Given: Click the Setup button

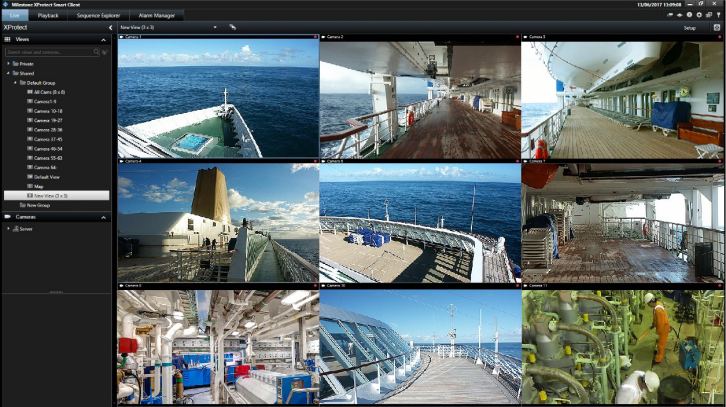Looking at the screenshot, I should coord(689,27).
